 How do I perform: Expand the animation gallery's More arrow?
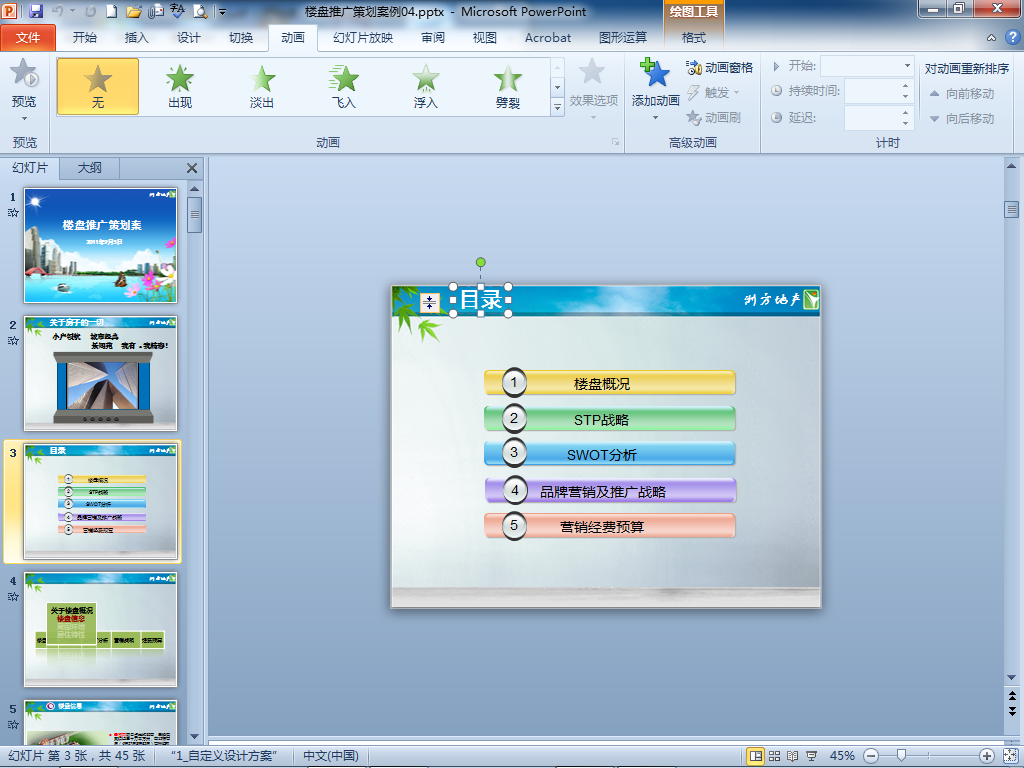tap(557, 106)
